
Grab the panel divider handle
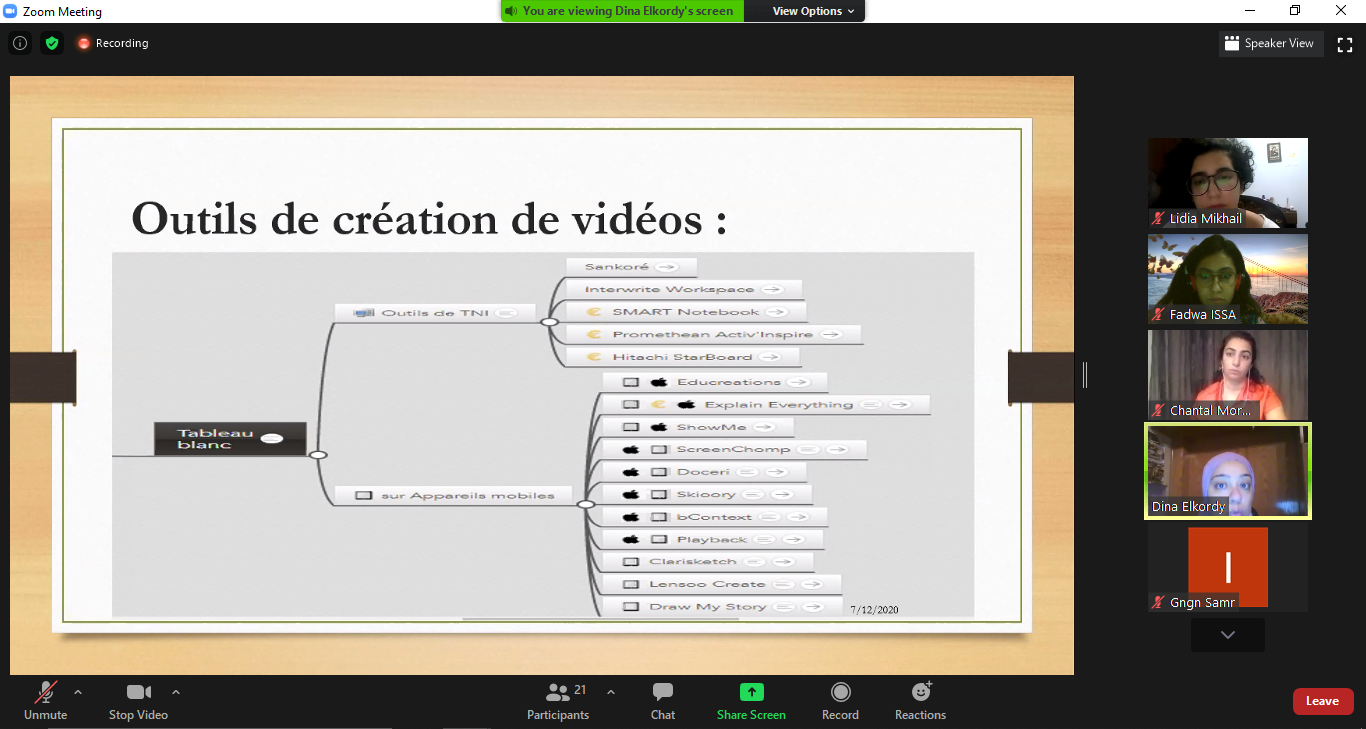pyautogui.click(x=1085, y=375)
